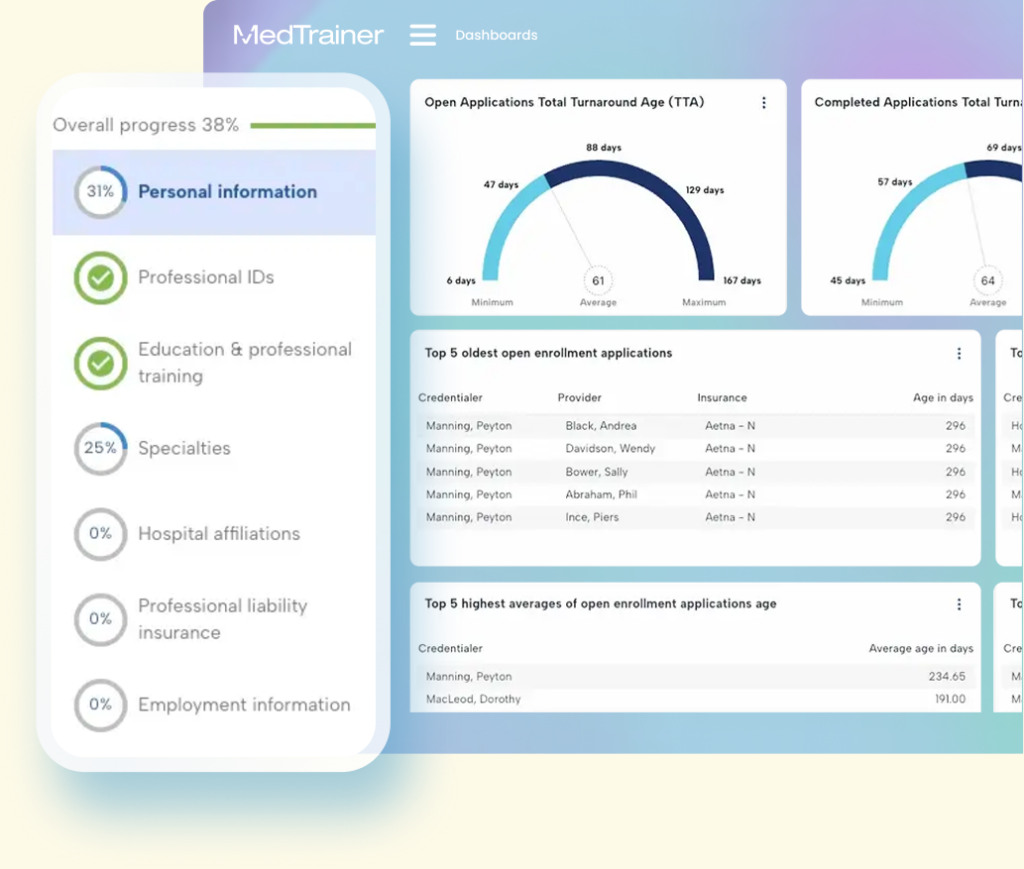Click the 6 days minimum label
This screenshot has width=1024, height=869.
(461, 281)
